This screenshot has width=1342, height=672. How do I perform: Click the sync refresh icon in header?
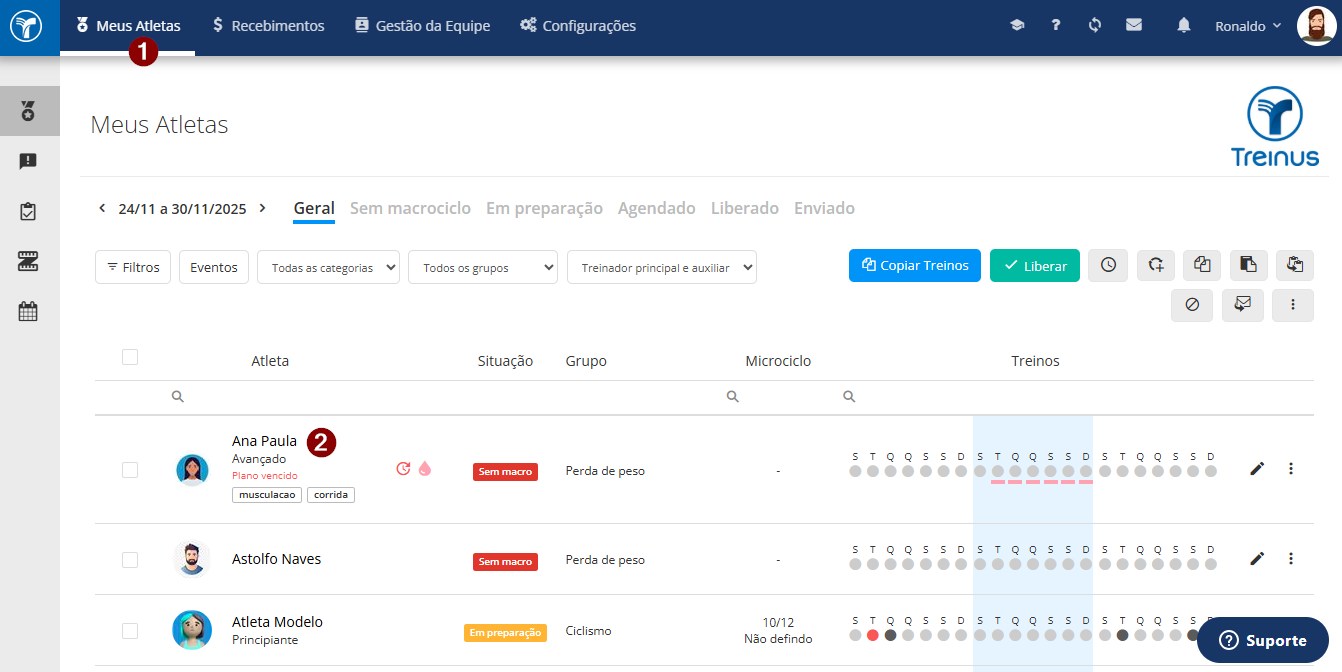pos(1095,26)
